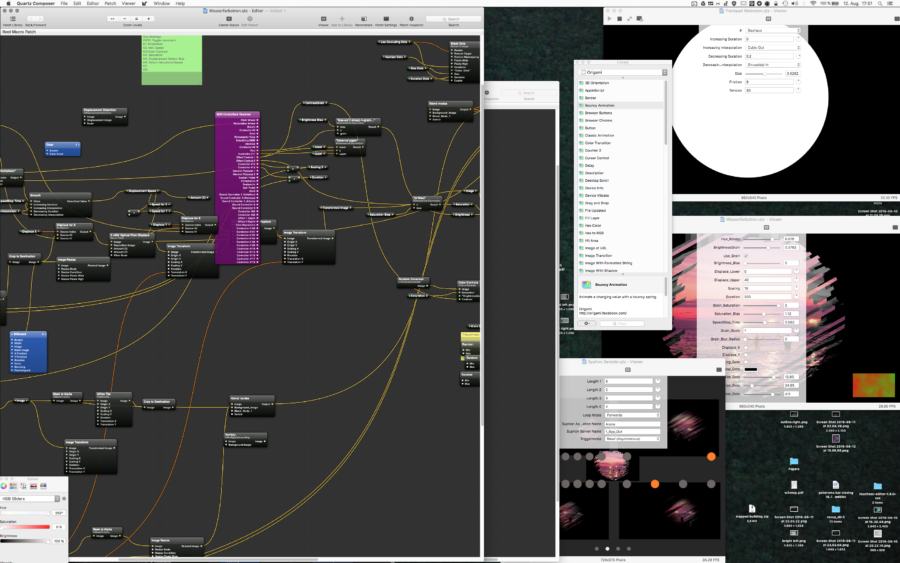
Task: Click the Syphon Server Name field
Action: pos(632,431)
